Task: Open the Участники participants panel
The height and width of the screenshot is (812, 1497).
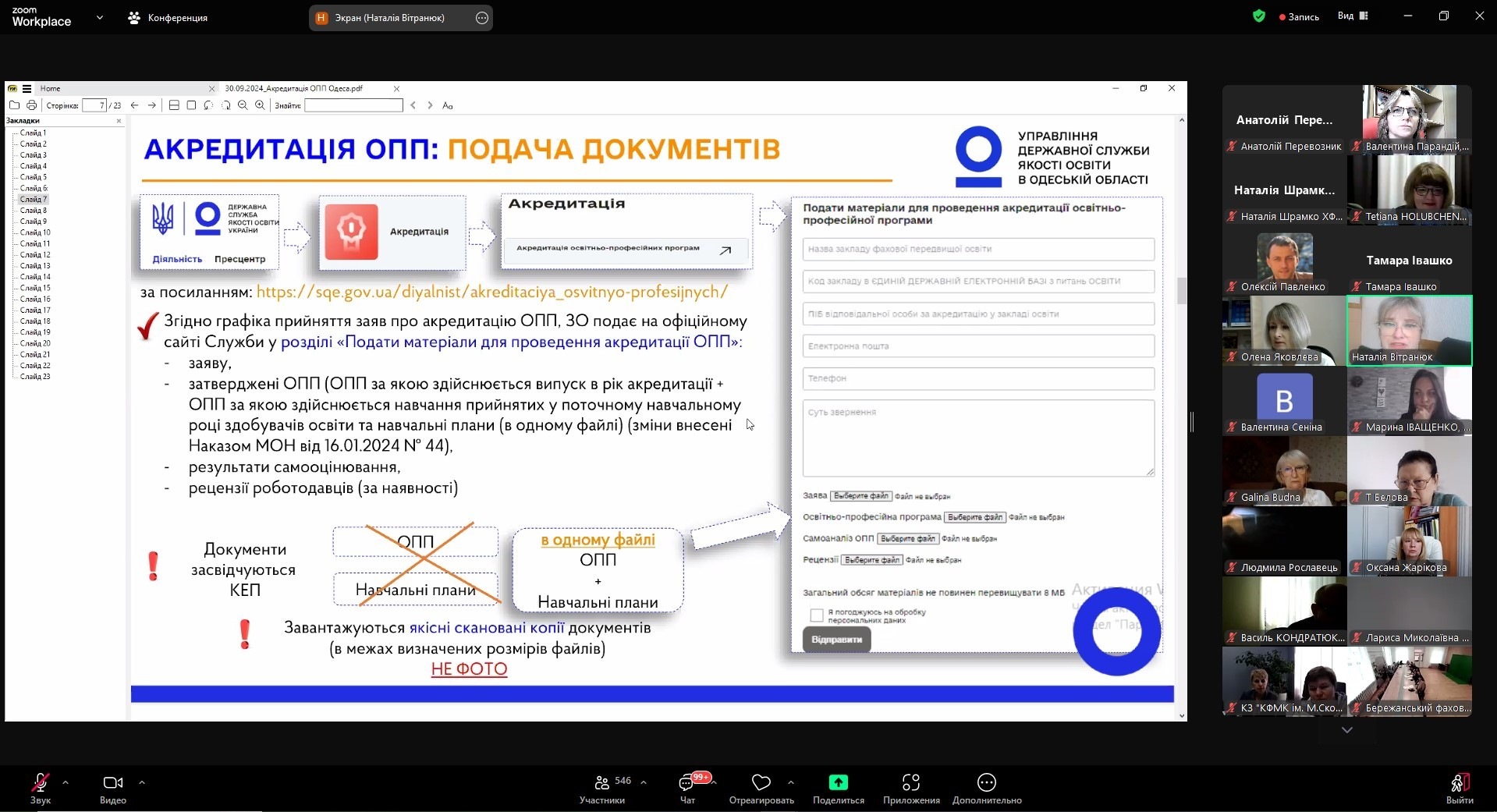Action: (602, 783)
